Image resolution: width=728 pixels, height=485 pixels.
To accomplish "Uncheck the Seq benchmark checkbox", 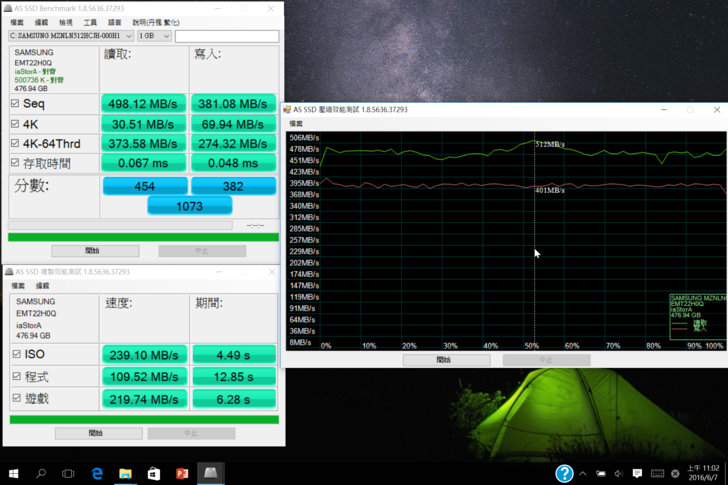I will 15,104.
